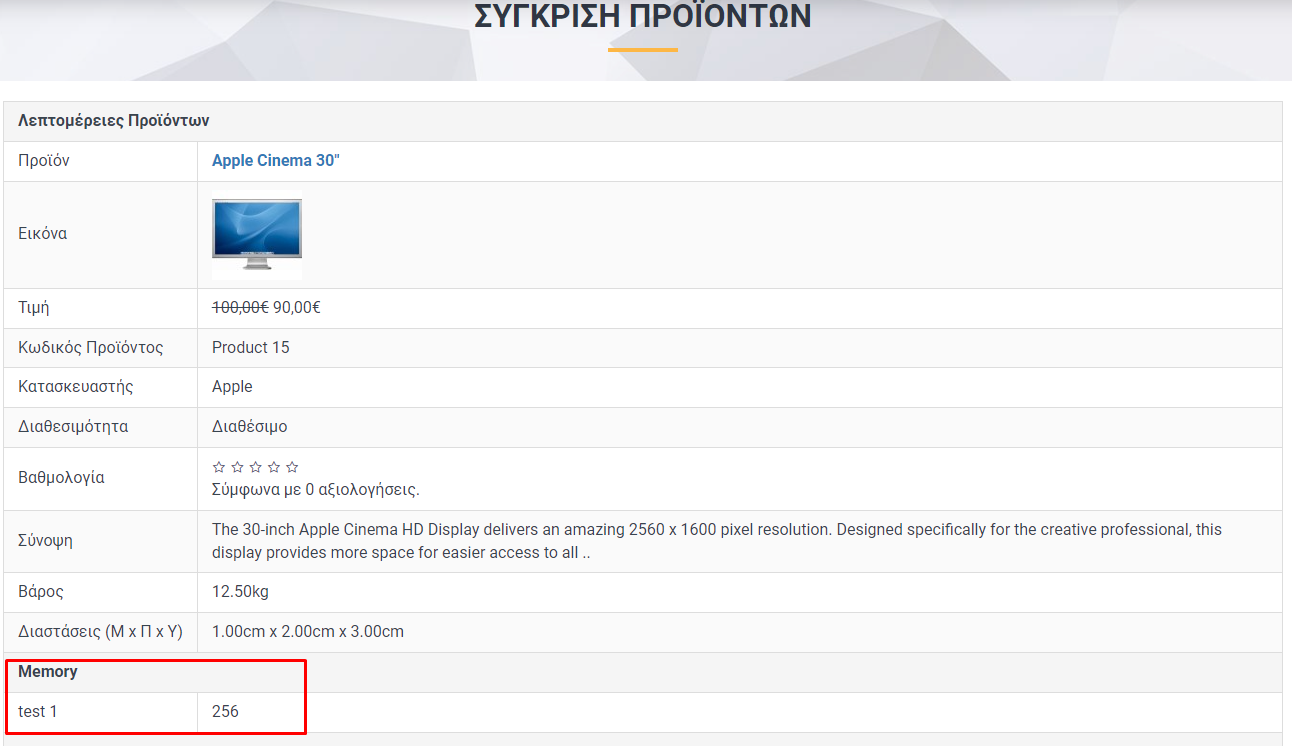The height and width of the screenshot is (746, 1292).
Task: Click the Διαστάσεις (Μ x Π x Υ) label
Action: tap(100, 632)
